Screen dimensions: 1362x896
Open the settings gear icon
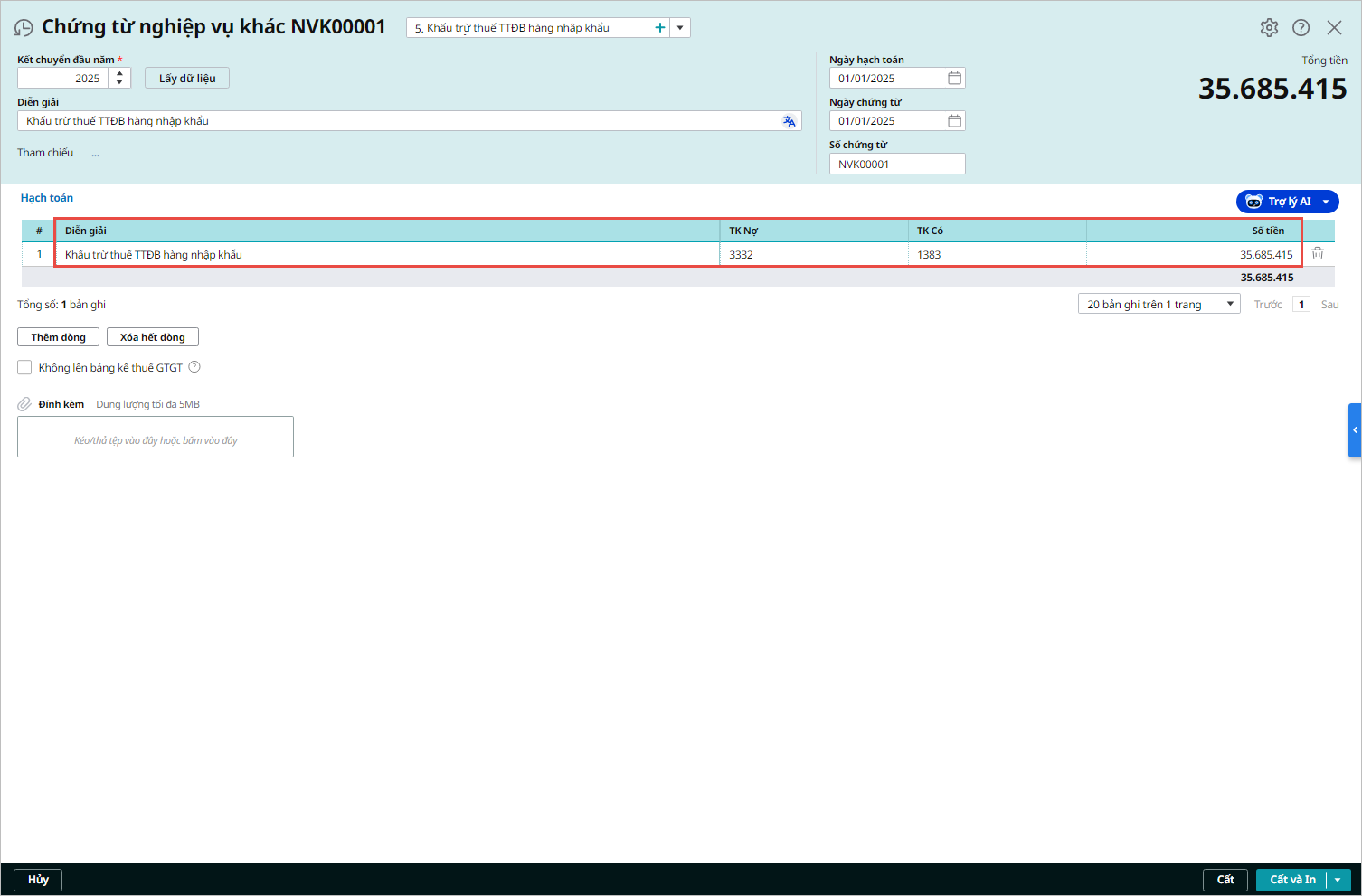[x=1269, y=28]
